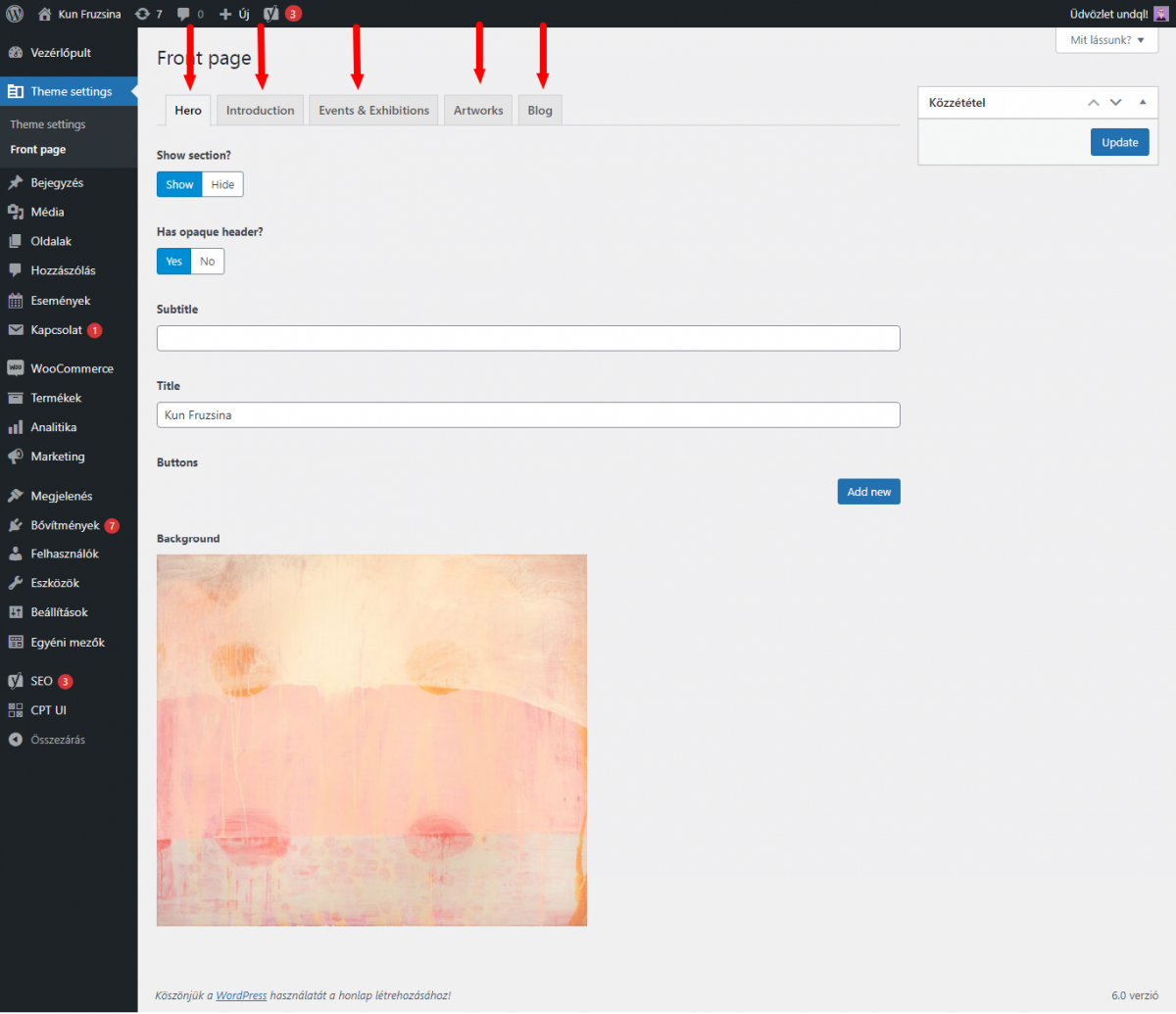
Task: Click the pink Background image thumbnail
Action: point(371,740)
